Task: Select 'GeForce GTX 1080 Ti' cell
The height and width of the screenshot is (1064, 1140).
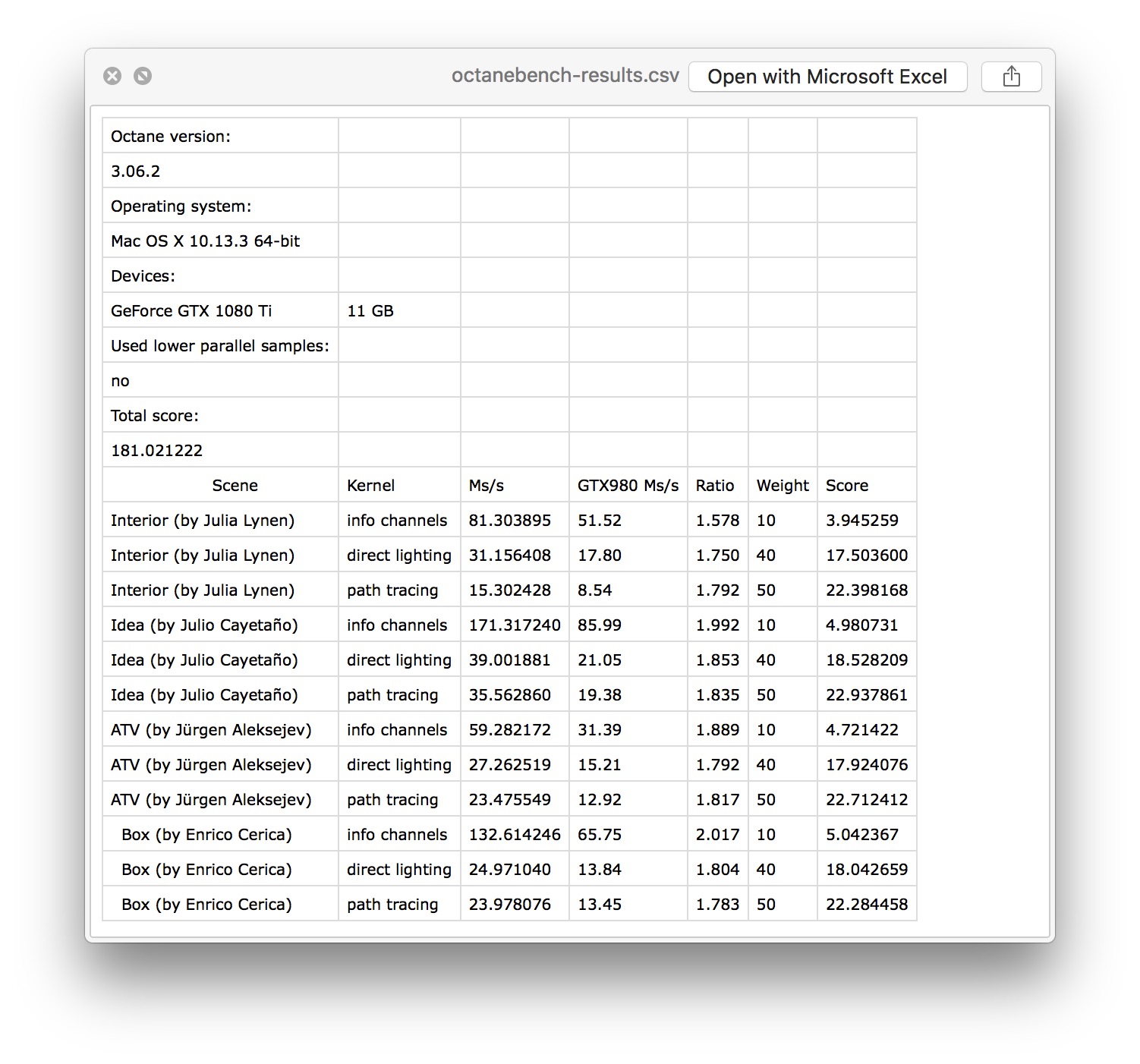Action: (x=220, y=310)
